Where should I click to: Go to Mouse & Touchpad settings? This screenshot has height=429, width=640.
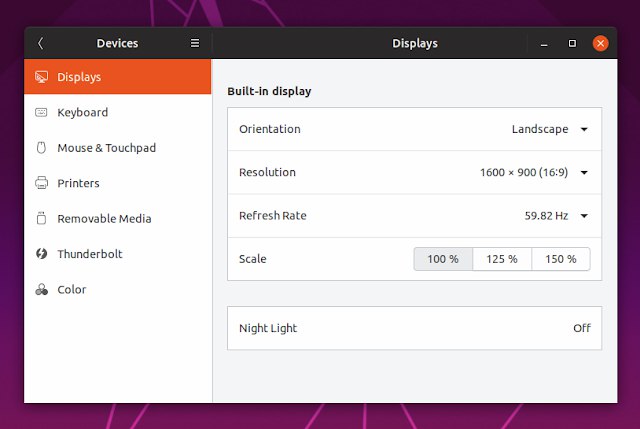[118, 148]
